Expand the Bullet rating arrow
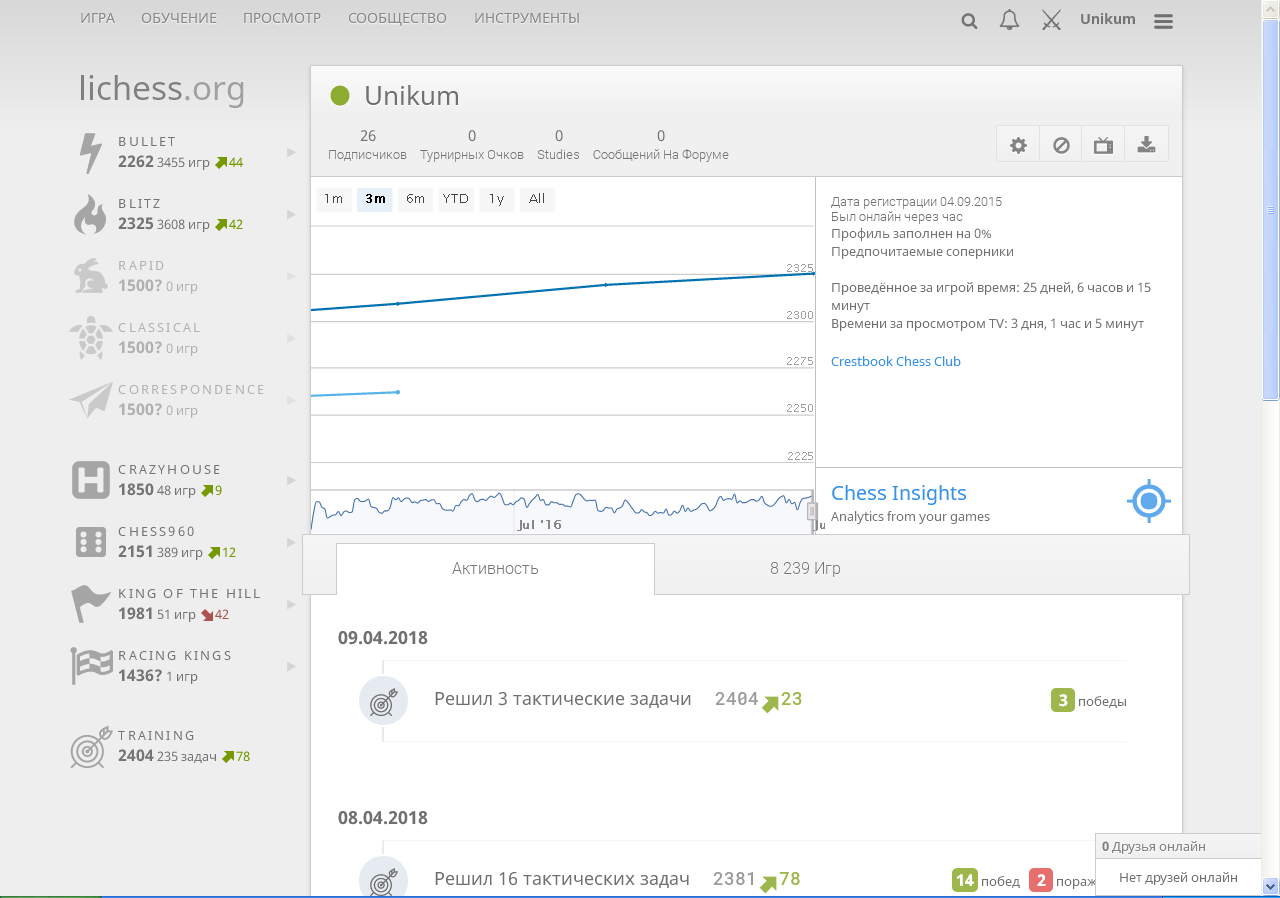1280x898 pixels. click(x=292, y=153)
